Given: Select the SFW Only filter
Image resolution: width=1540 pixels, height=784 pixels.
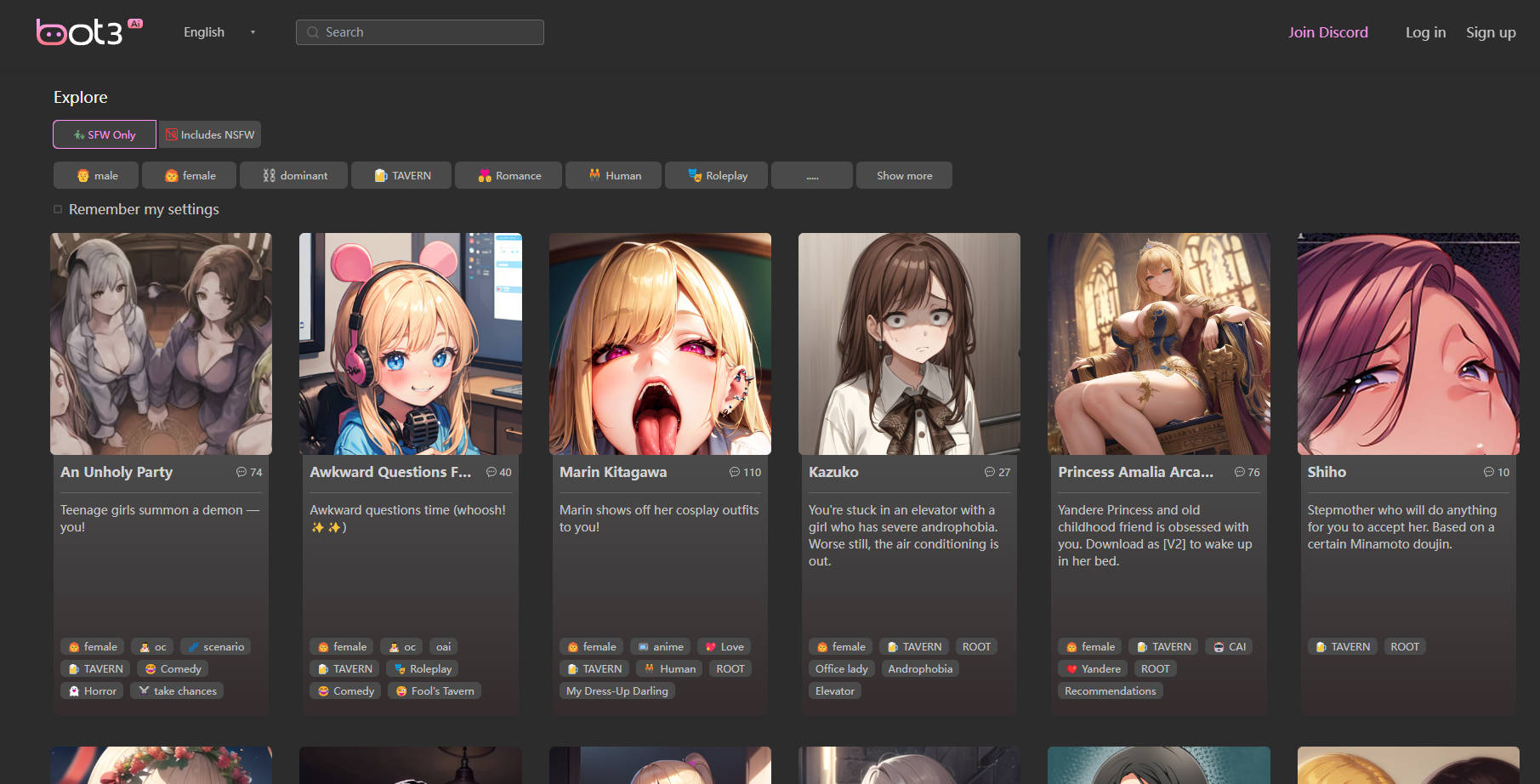Looking at the screenshot, I should pos(105,134).
